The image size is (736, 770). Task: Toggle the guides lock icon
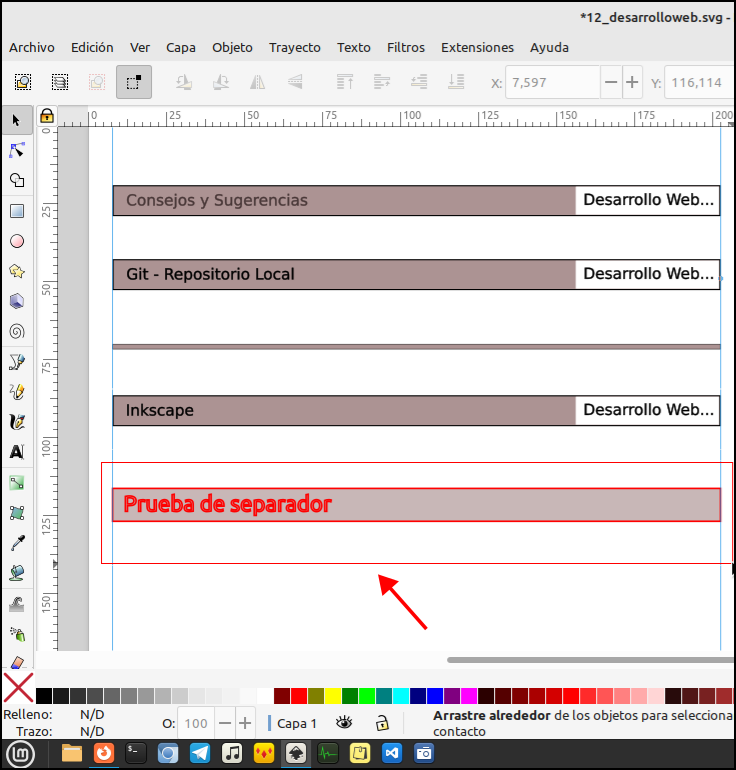coord(47,116)
